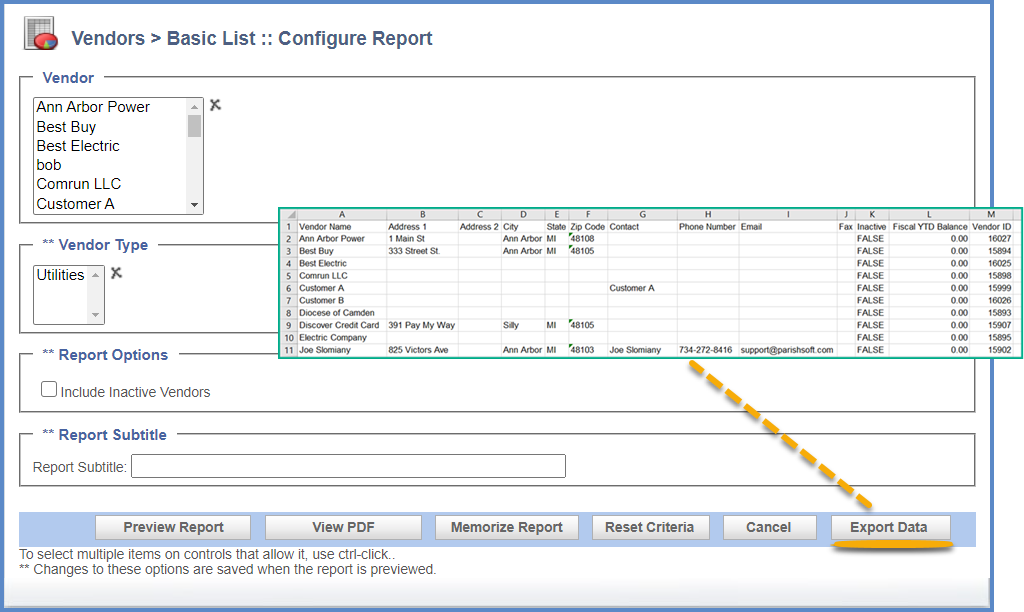
Task: Click Customer B cell in spreadsheet
Action: 342,300
